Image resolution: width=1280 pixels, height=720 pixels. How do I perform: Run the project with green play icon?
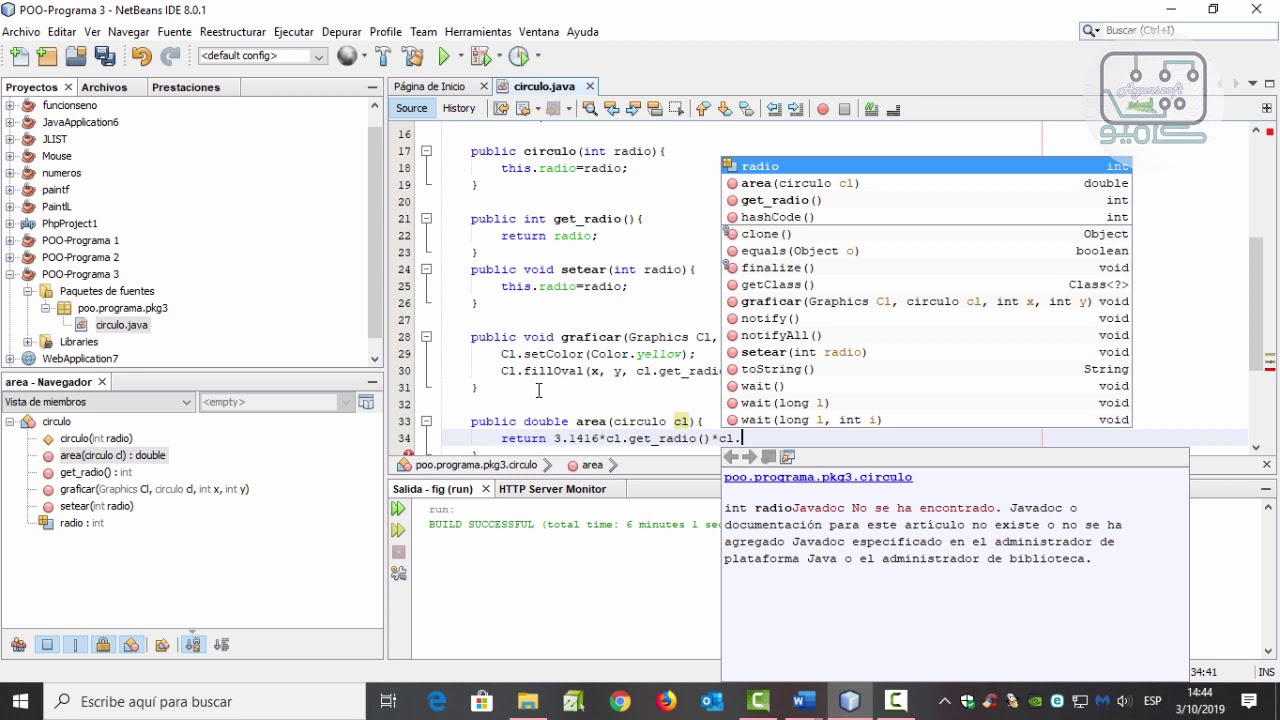pyautogui.click(x=444, y=56)
